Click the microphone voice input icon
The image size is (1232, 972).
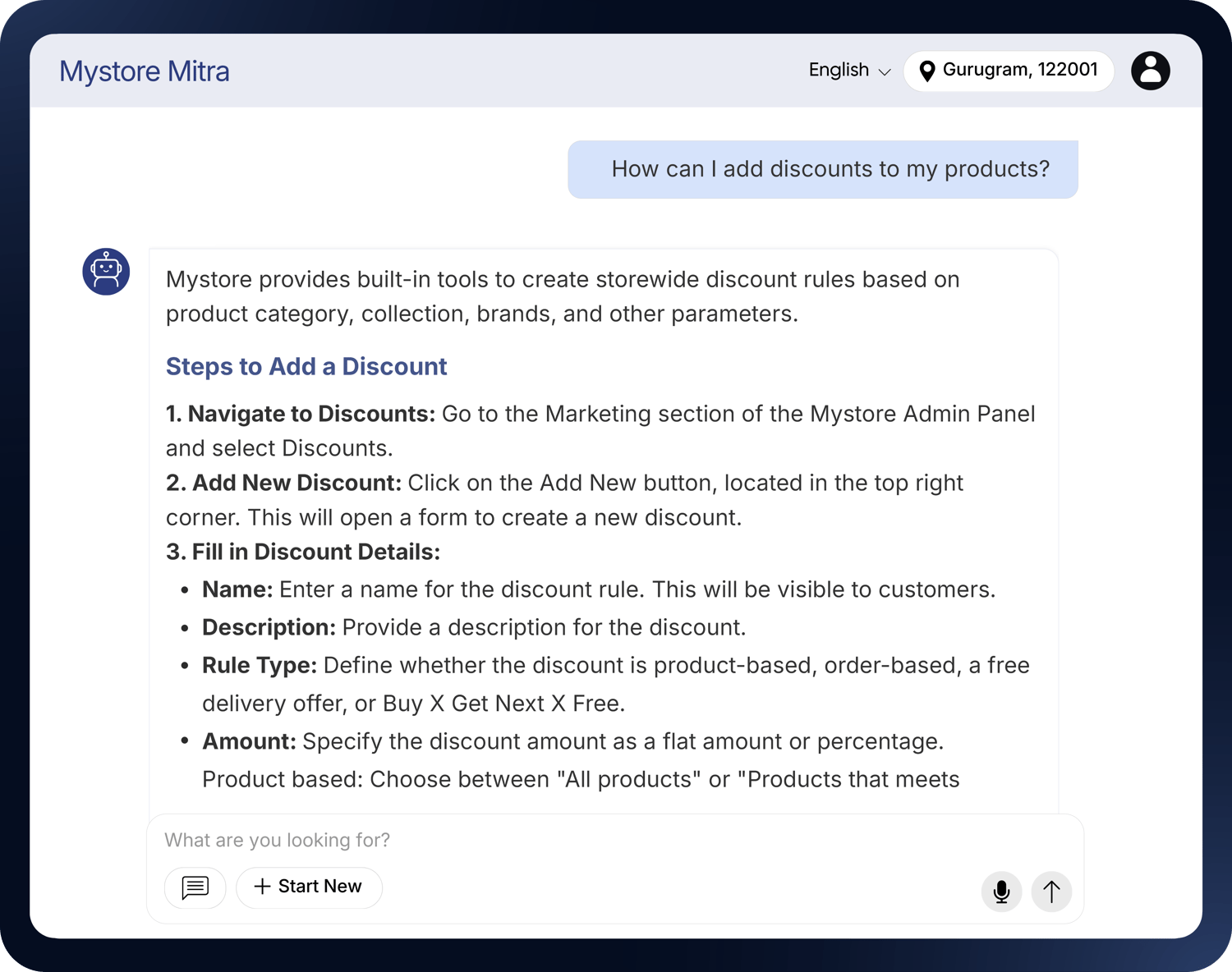(1001, 892)
